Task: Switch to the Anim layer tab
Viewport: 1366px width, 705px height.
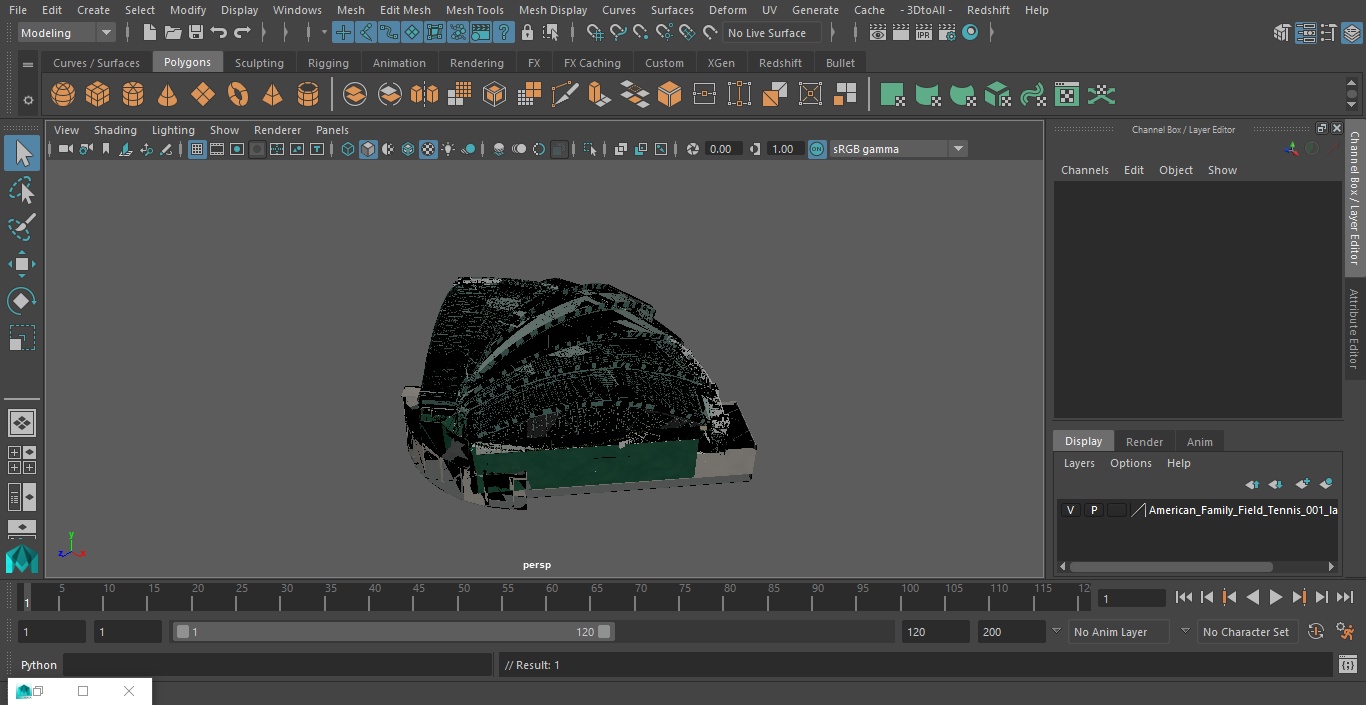Action: coord(1199,441)
